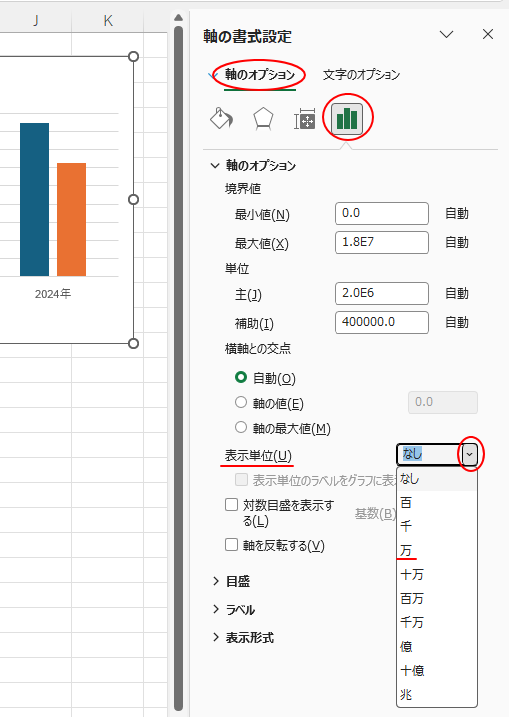Choose 十万 from display units list

pyautogui.click(x=437, y=574)
